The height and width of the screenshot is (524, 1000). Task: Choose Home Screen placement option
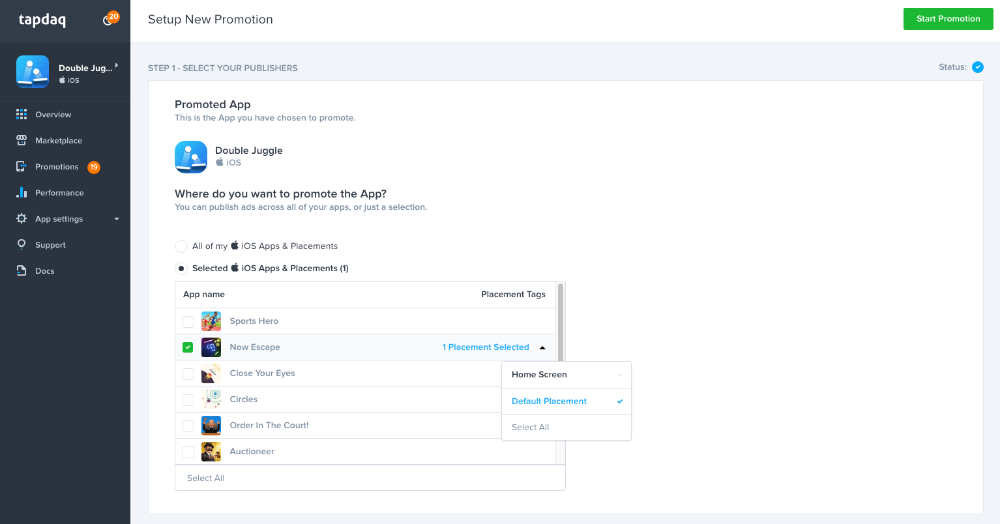coord(566,375)
